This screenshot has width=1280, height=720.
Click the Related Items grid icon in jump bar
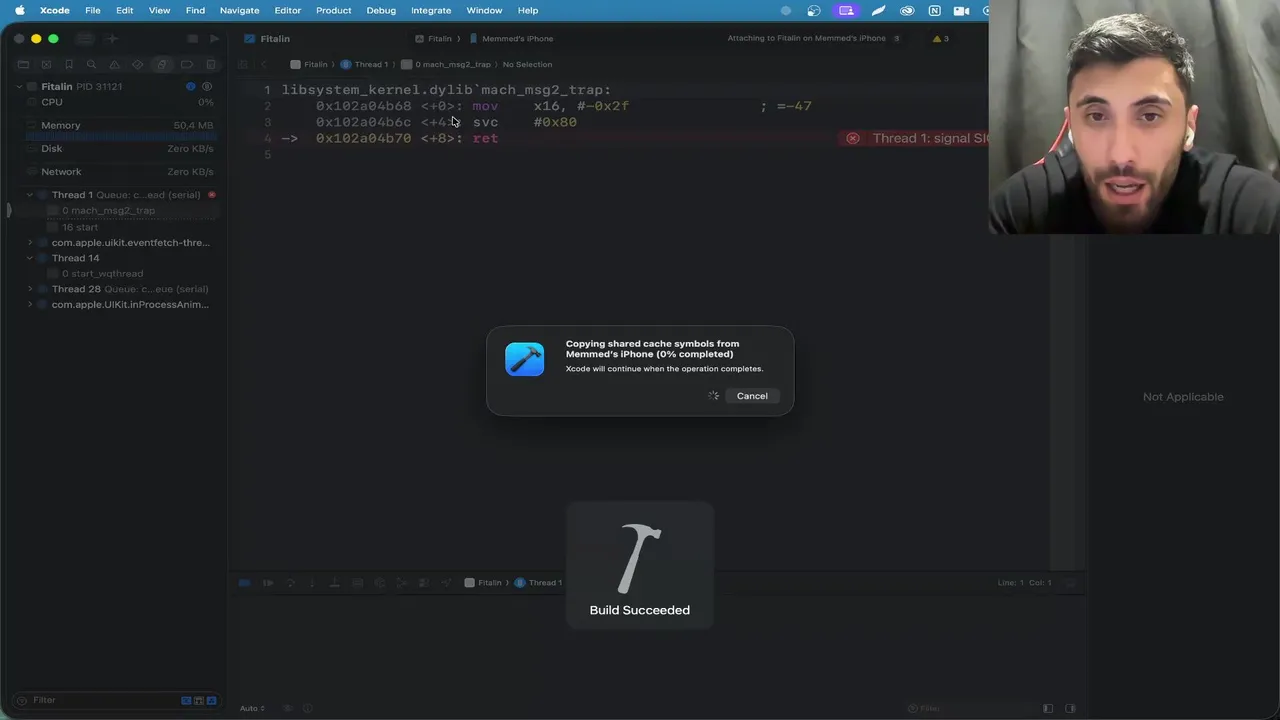pyautogui.click(x=243, y=64)
